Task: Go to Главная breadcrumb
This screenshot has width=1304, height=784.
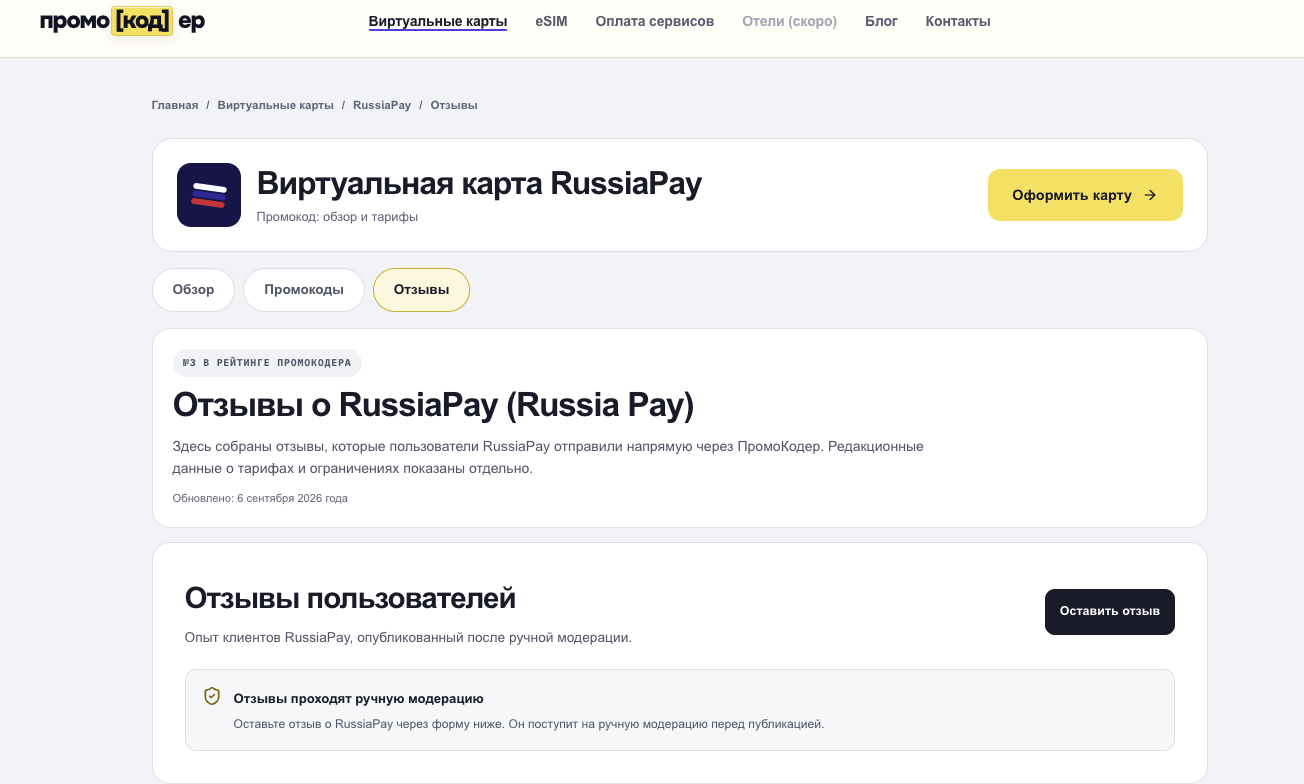Action: (x=175, y=105)
